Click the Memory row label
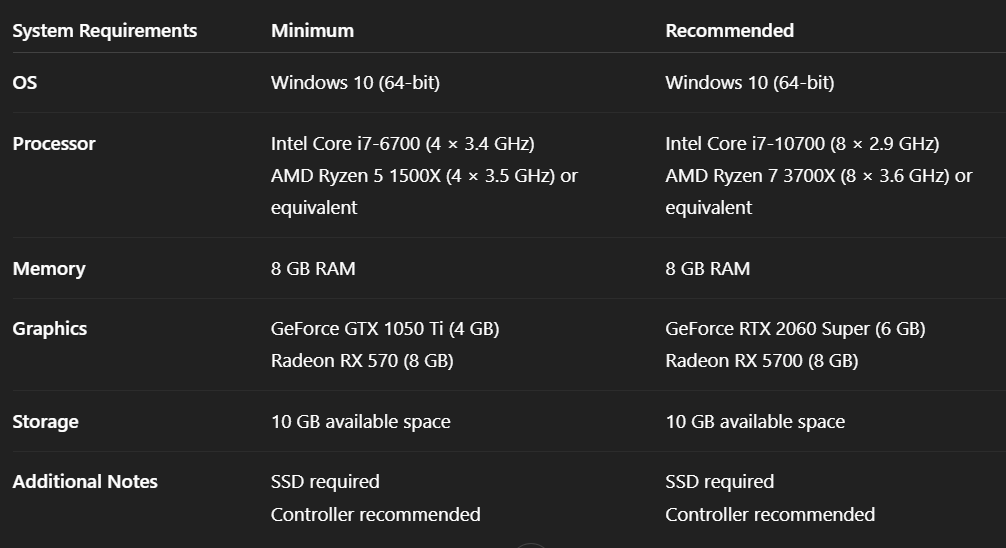Image resolution: width=1006 pixels, height=548 pixels. (49, 269)
